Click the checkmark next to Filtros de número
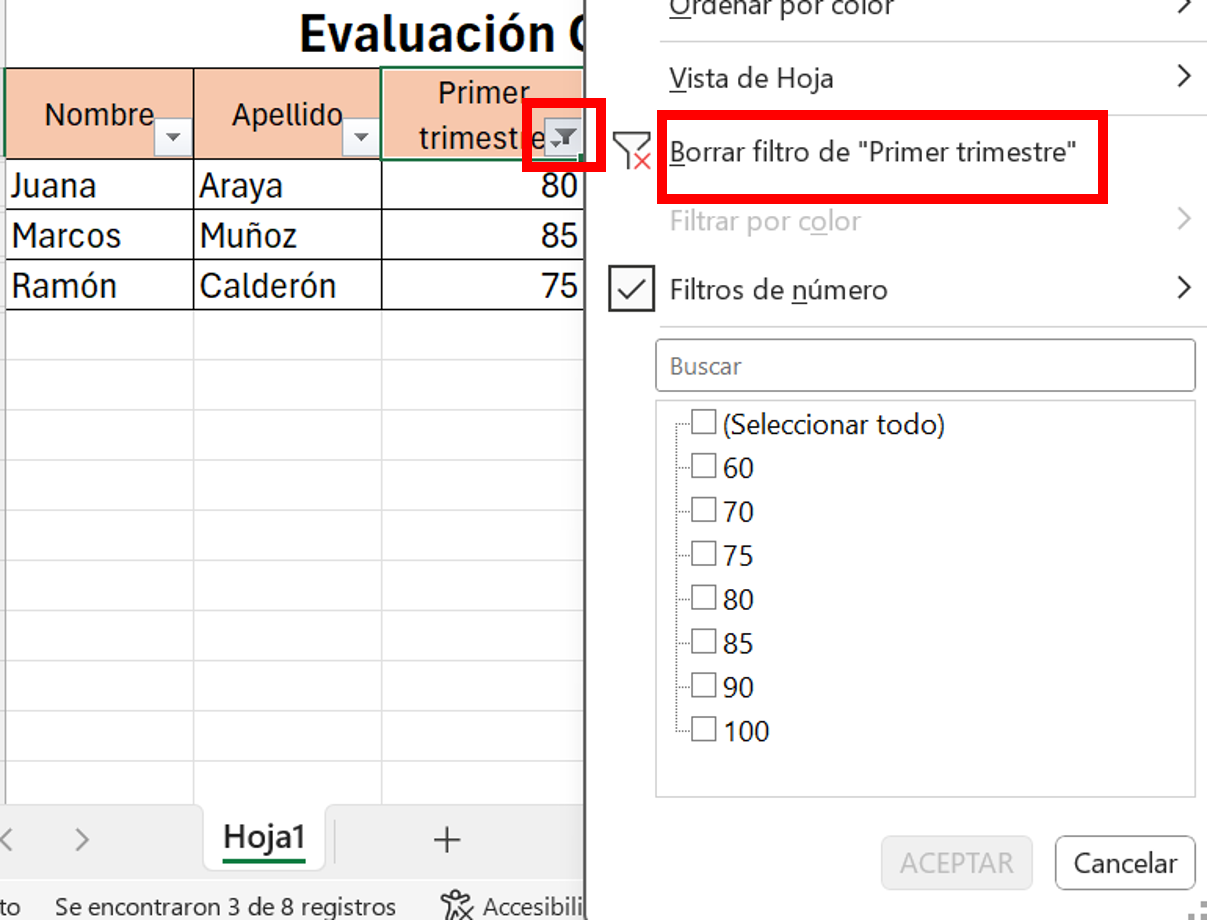Screen dimensions: 1207x920 tap(631, 290)
